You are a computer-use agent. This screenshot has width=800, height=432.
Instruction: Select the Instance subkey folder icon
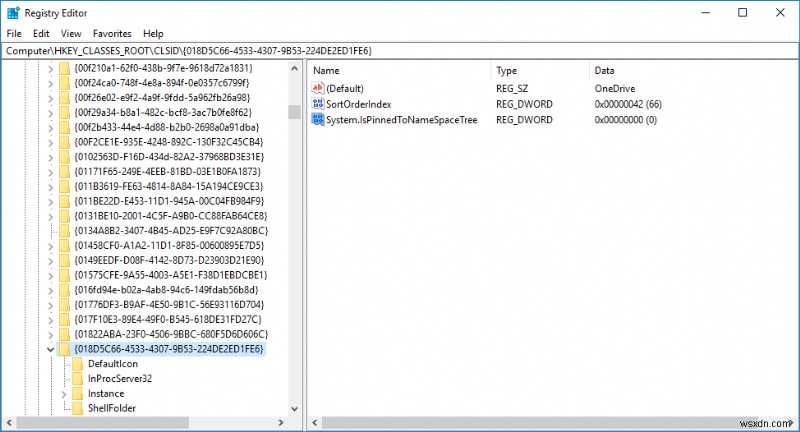pos(77,393)
